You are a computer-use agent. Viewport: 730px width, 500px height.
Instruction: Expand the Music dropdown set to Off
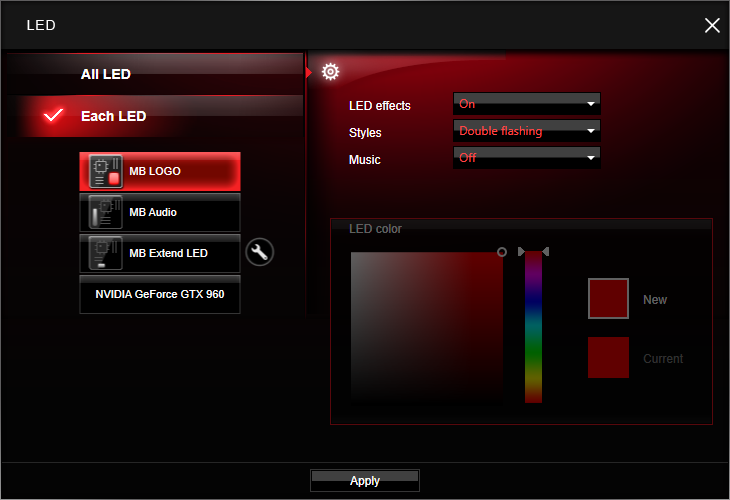coord(527,158)
